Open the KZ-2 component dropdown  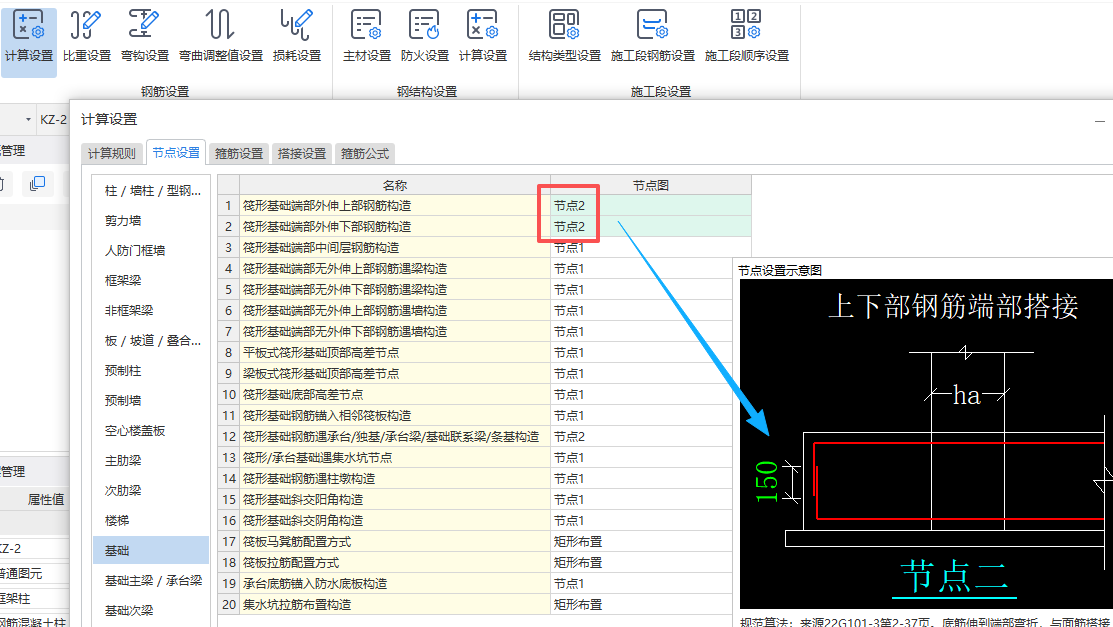point(28,119)
